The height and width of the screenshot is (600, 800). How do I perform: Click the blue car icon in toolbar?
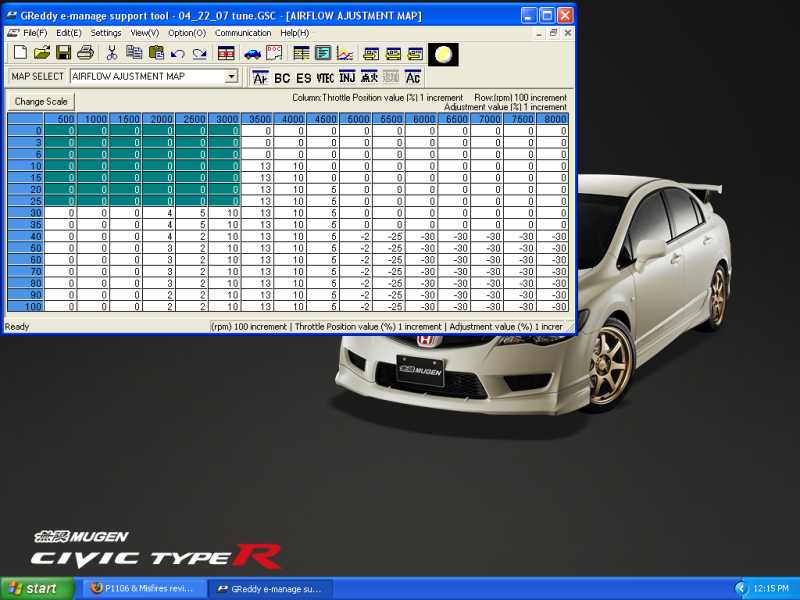coord(251,53)
